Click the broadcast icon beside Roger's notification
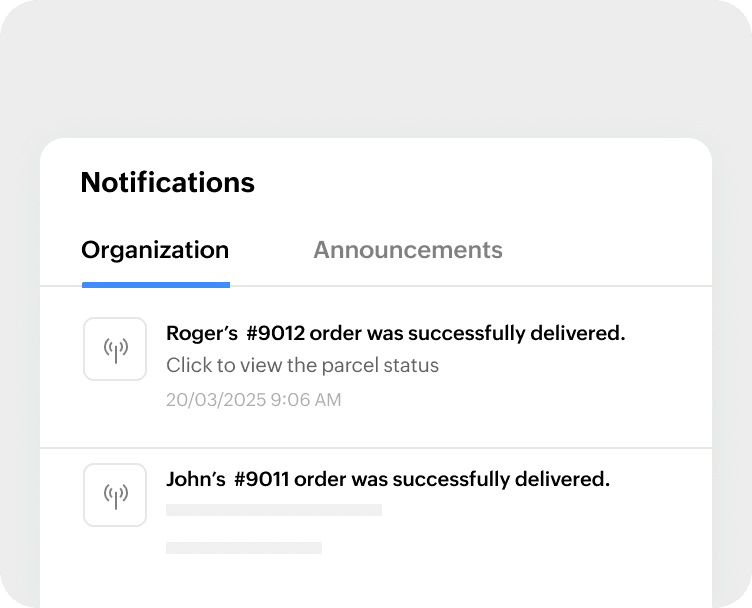 (116, 349)
